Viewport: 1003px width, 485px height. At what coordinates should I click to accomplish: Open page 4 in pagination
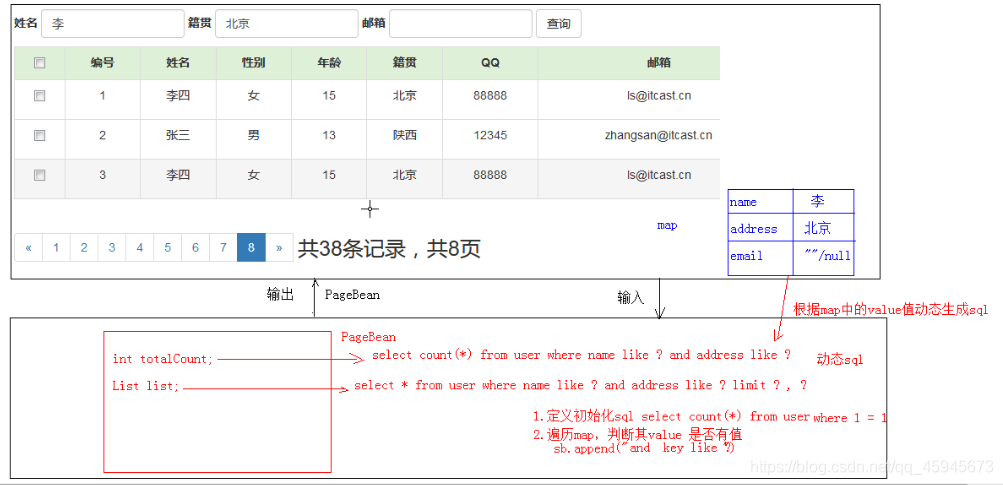pos(139,248)
